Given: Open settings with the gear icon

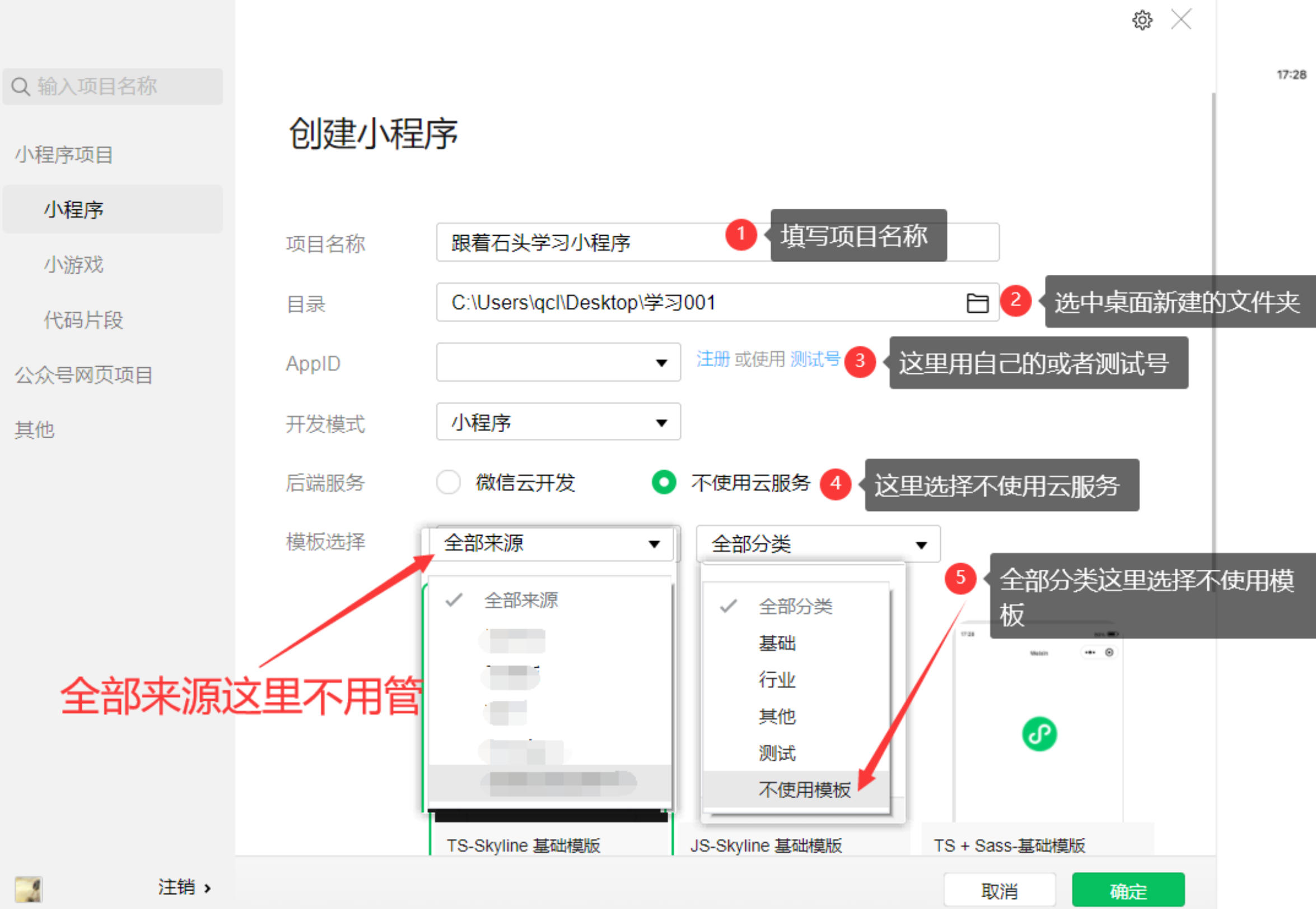Looking at the screenshot, I should 1142,20.
